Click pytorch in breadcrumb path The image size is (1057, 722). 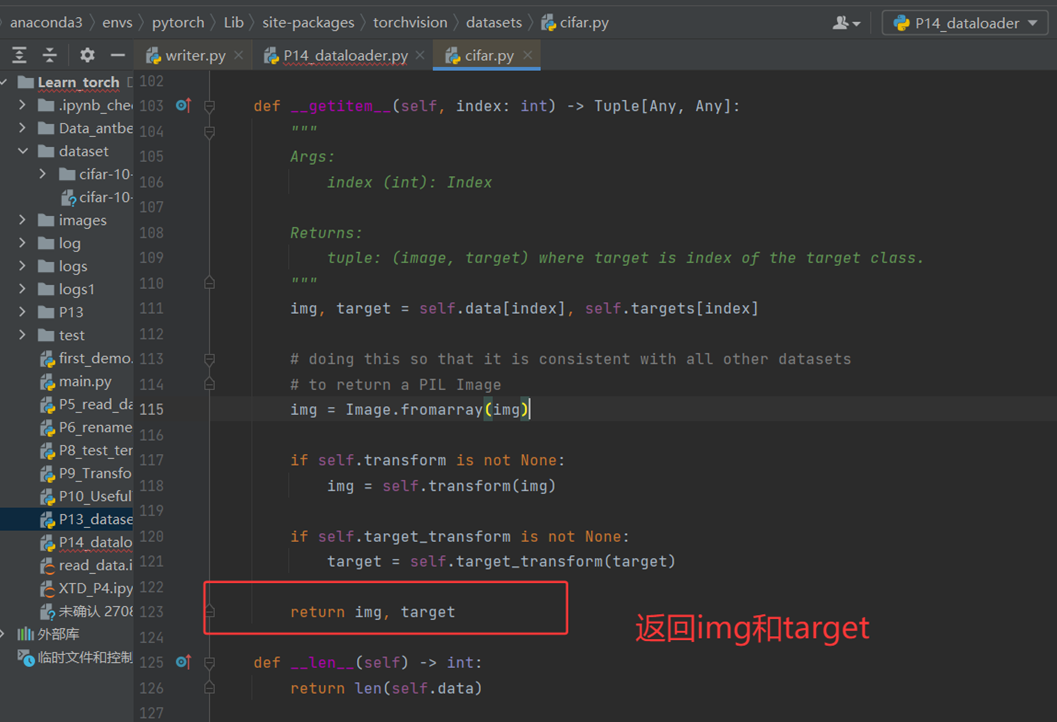tap(178, 22)
